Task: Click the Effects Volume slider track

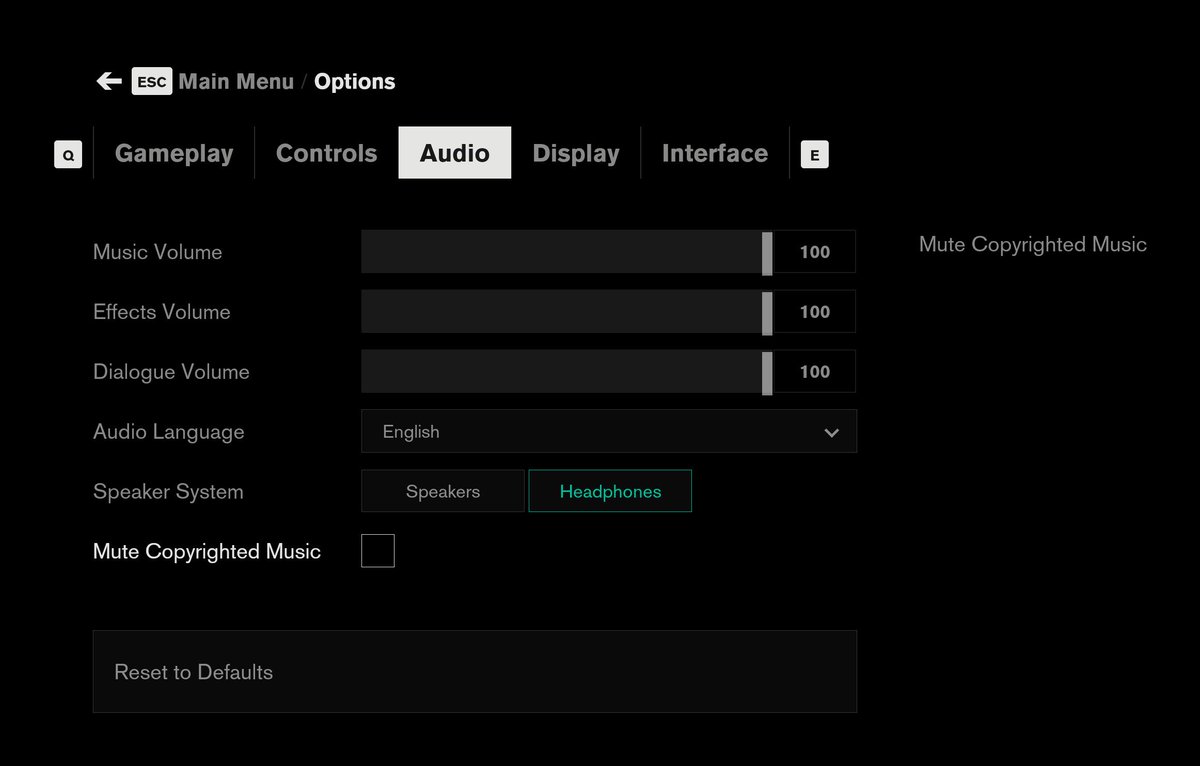Action: click(560, 312)
